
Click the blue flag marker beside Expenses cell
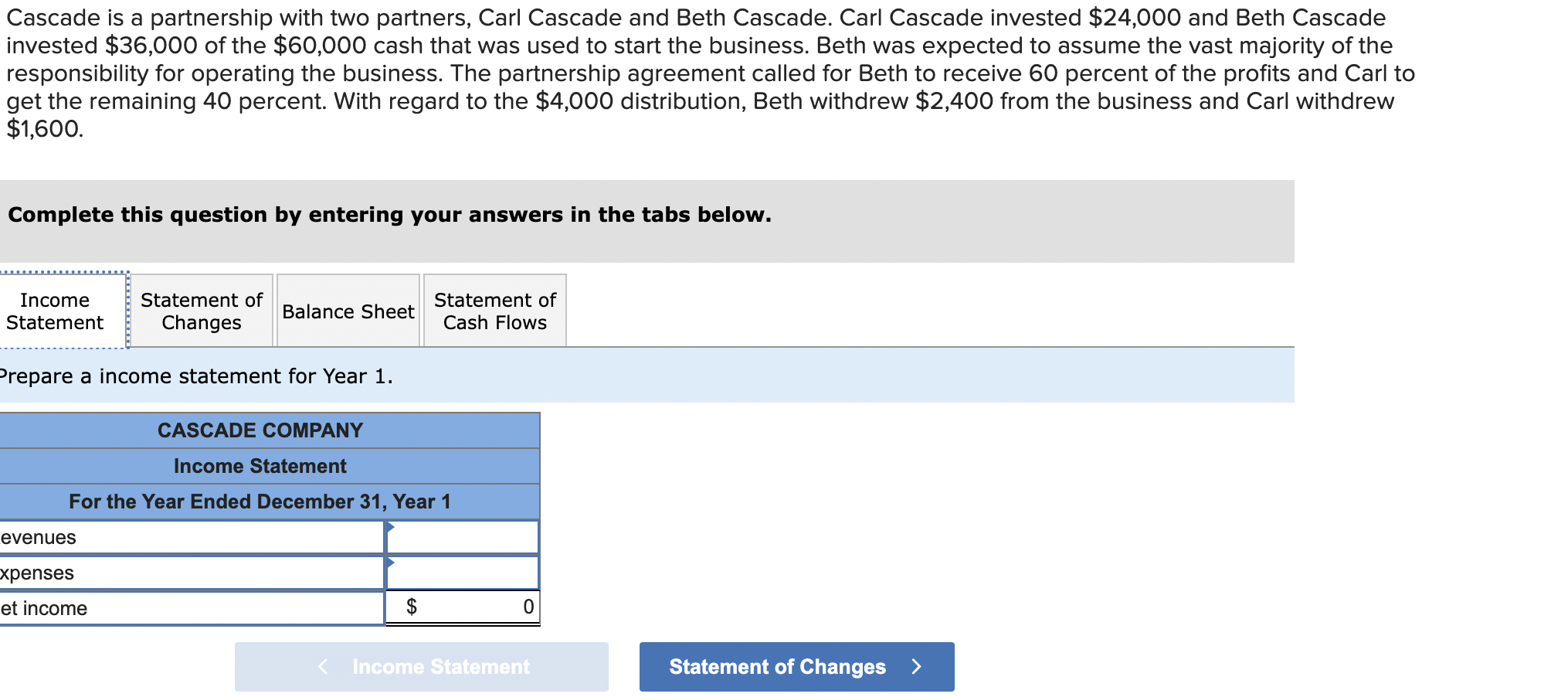click(x=391, y=562)
